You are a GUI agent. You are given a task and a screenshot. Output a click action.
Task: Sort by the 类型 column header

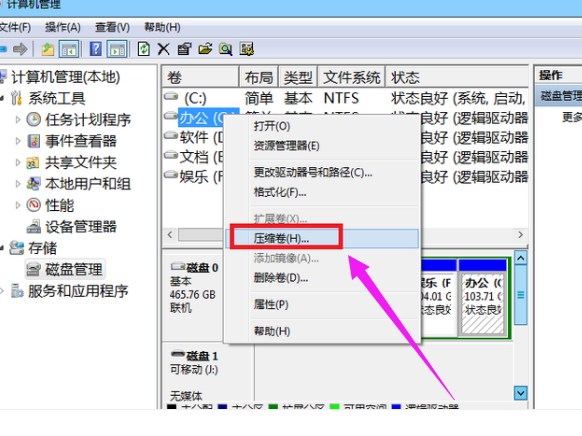tap(298, 78)
